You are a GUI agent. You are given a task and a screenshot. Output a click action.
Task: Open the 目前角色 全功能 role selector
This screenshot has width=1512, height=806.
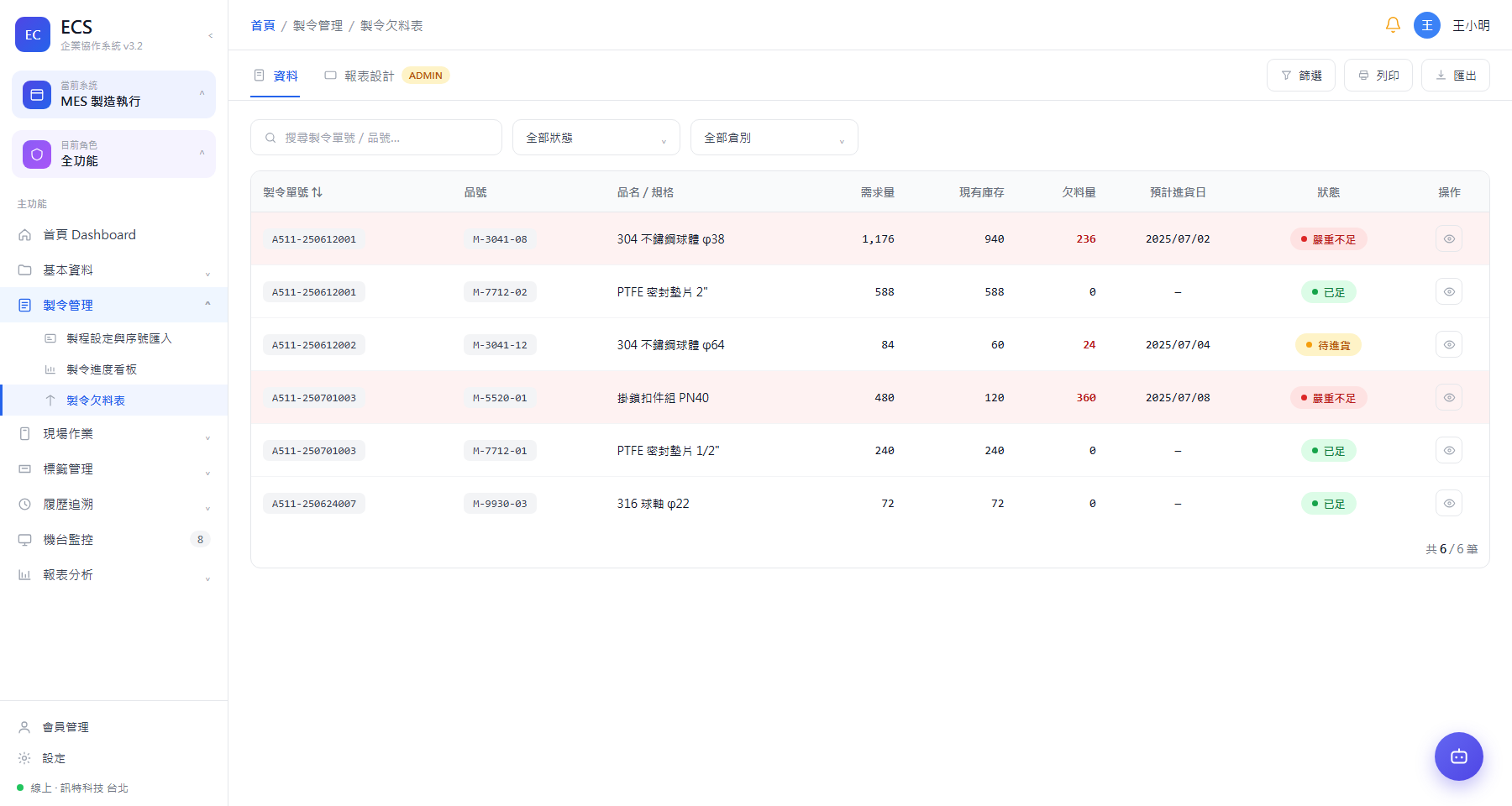pos(113,154)
